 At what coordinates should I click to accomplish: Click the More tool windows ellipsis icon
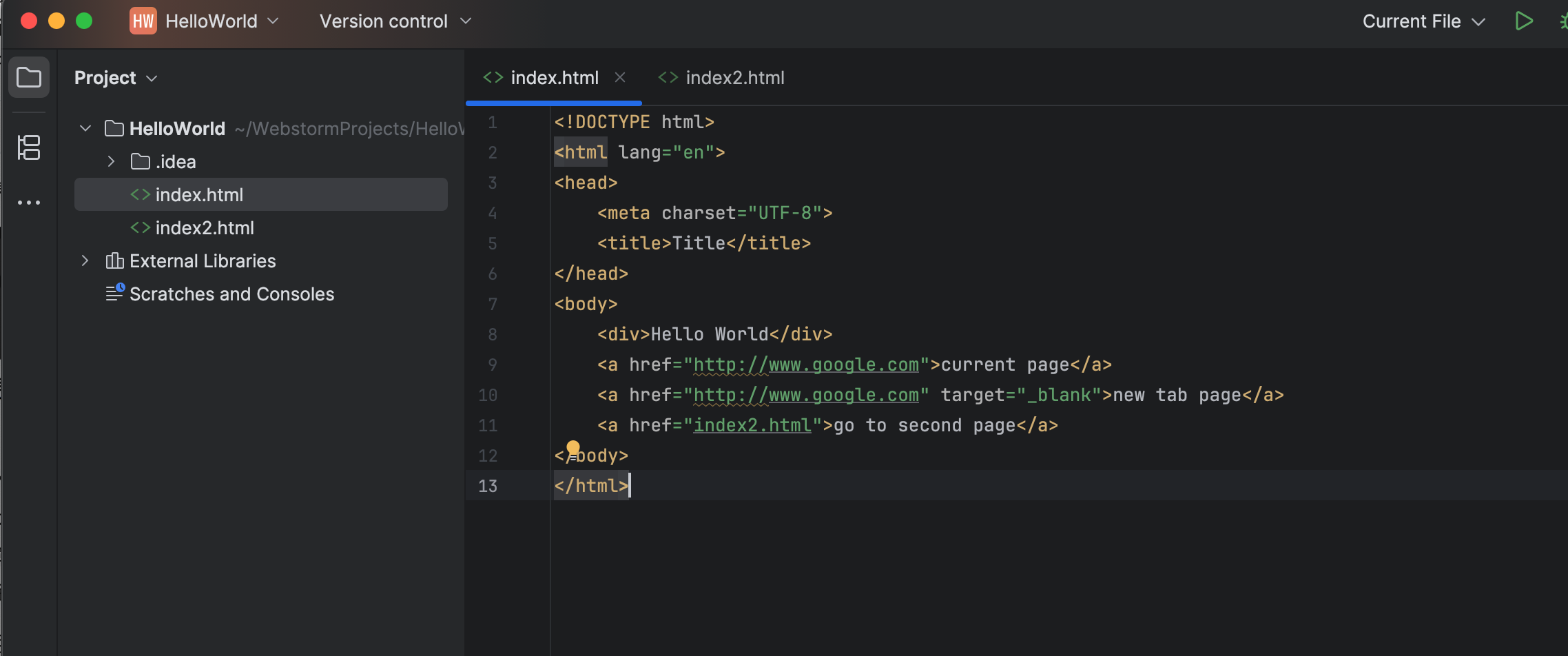pyautogui.click(x=29, y=201)
